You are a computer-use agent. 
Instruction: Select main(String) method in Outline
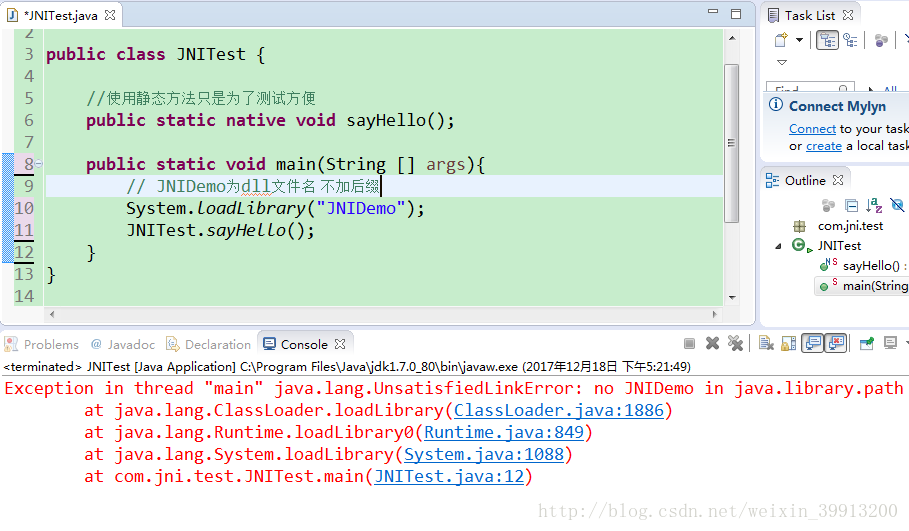point(872,286)
